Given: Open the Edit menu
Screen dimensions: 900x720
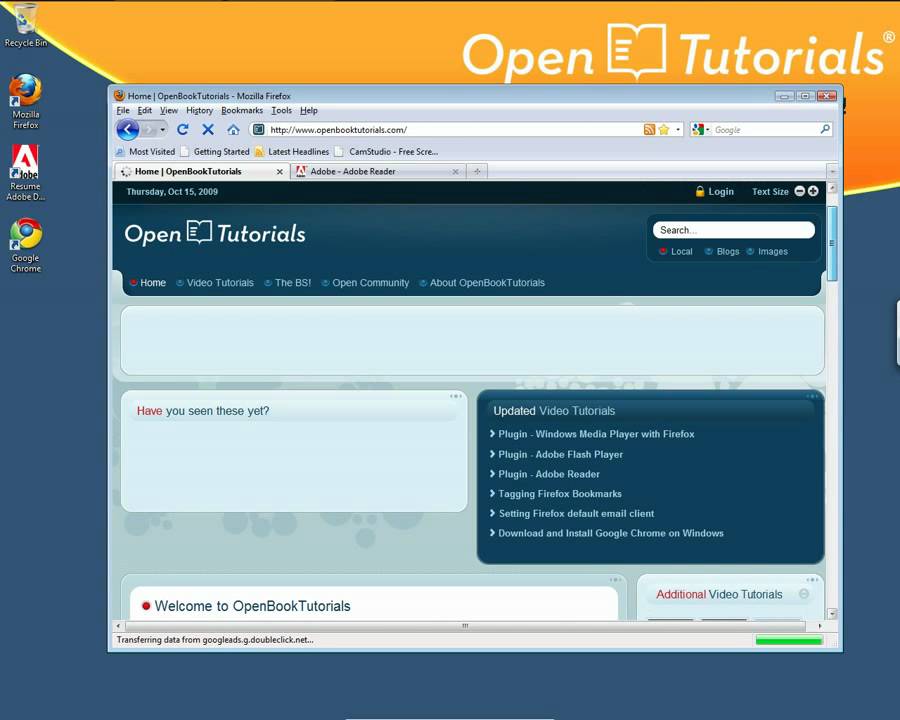Looking at the screenshot, I should 145,110.
